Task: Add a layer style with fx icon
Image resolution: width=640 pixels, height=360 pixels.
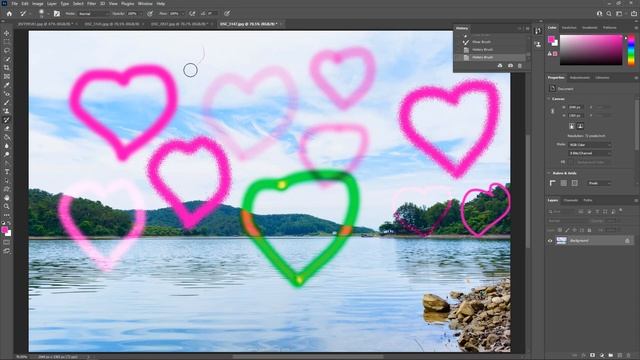Action: (x=583, y=356)
